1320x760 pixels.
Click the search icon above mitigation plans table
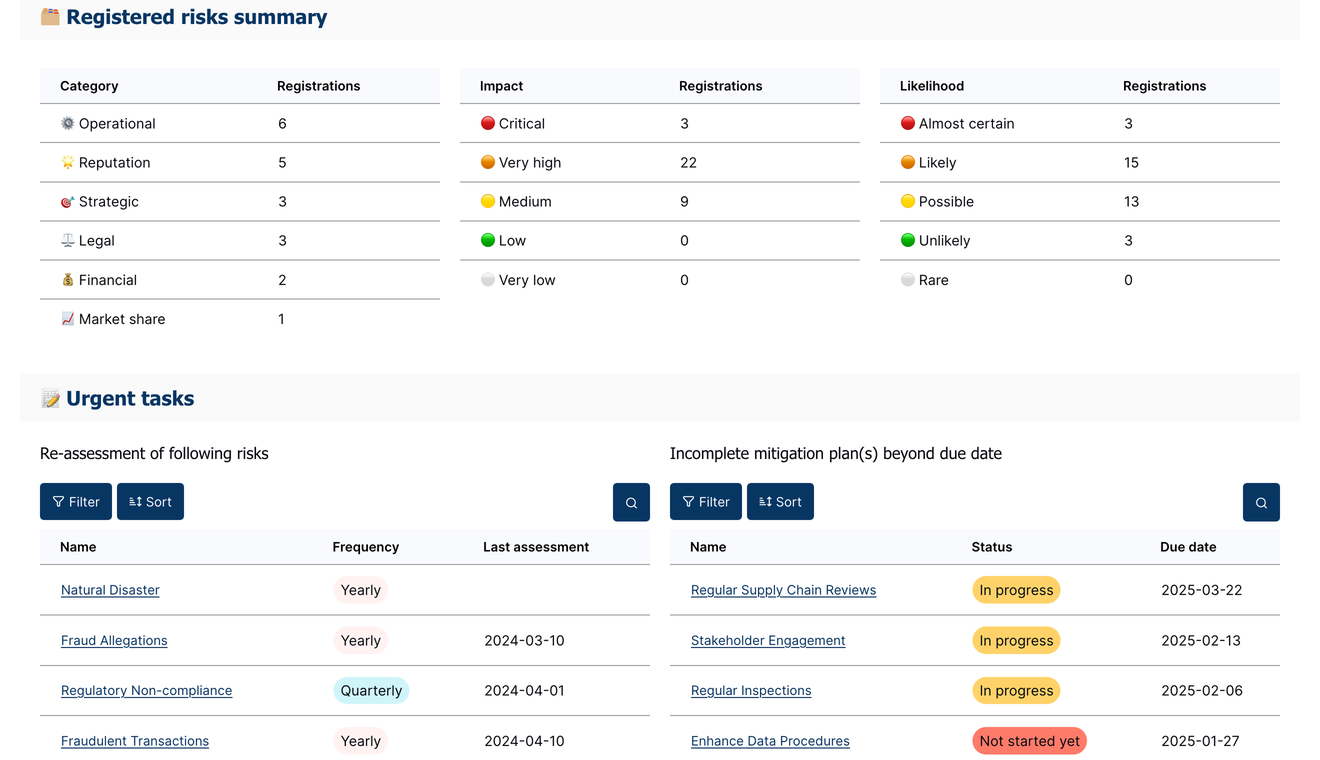1261,502
